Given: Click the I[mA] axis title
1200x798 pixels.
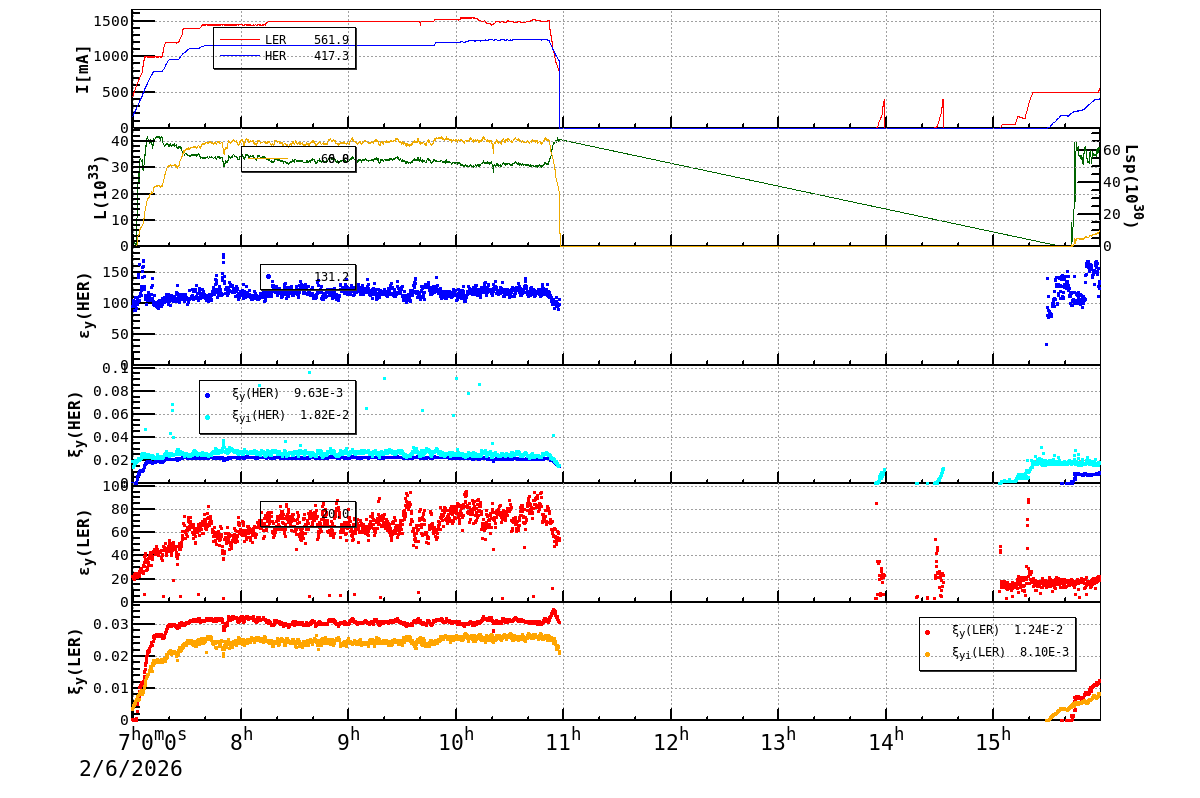Looking at the screenshot, I should pyautogui.click(x=83, y=69).
